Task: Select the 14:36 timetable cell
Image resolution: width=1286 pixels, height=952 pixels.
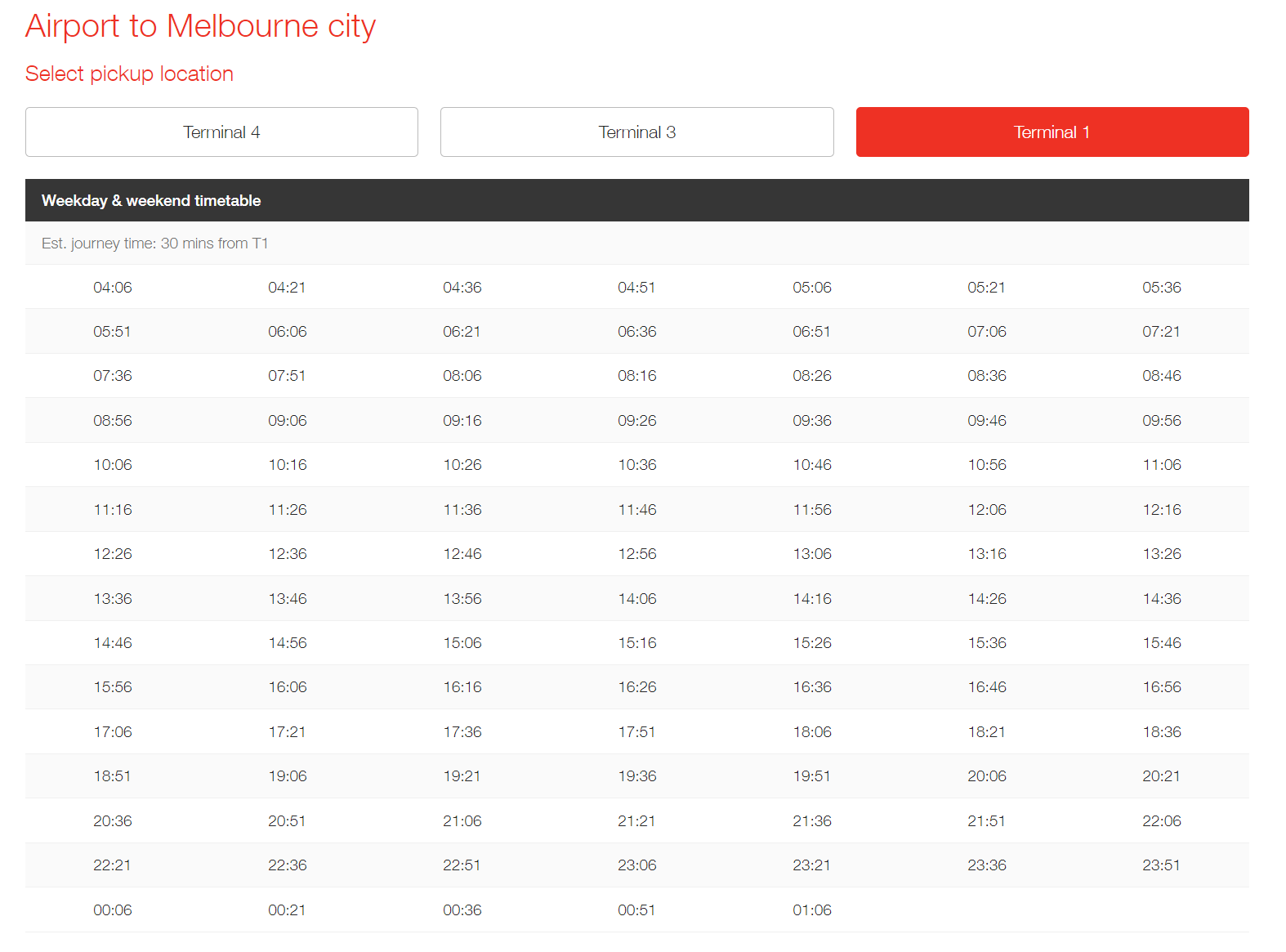Action: (1162, 599)
